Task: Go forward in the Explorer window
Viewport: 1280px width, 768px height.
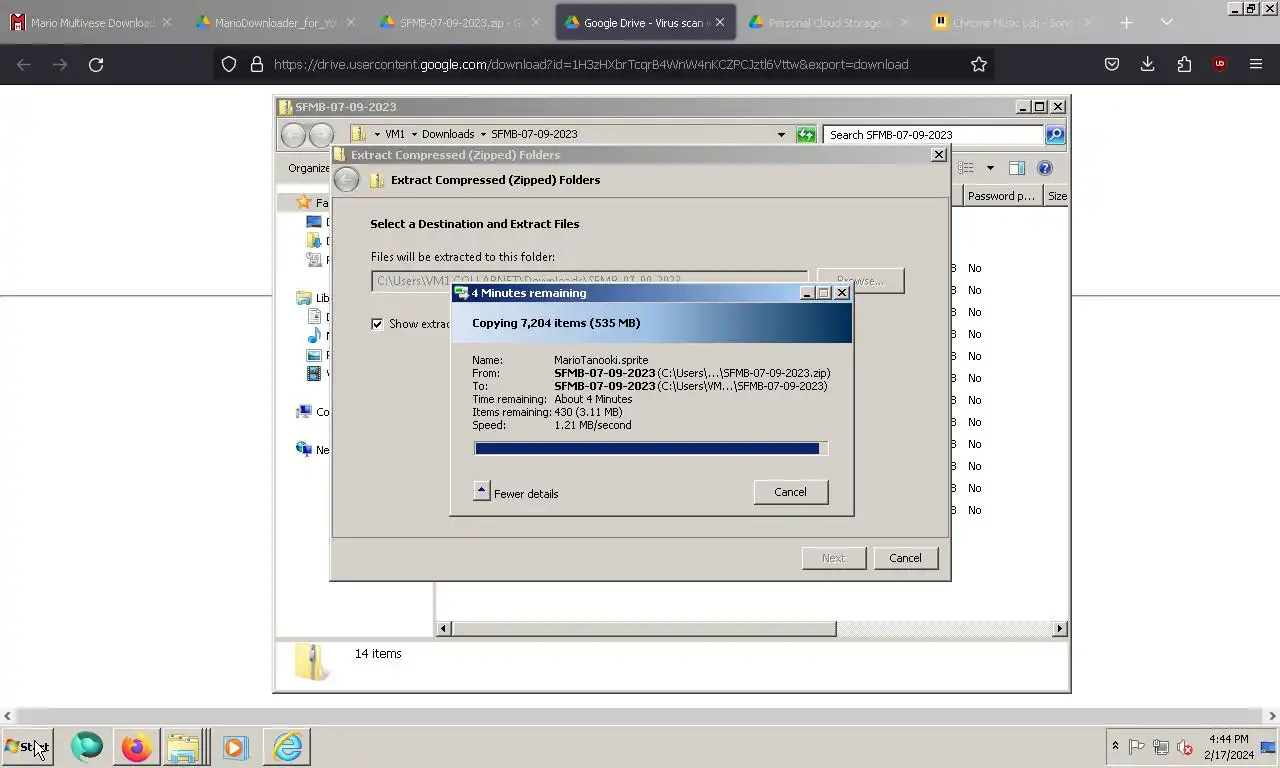Action: (321, 135)
